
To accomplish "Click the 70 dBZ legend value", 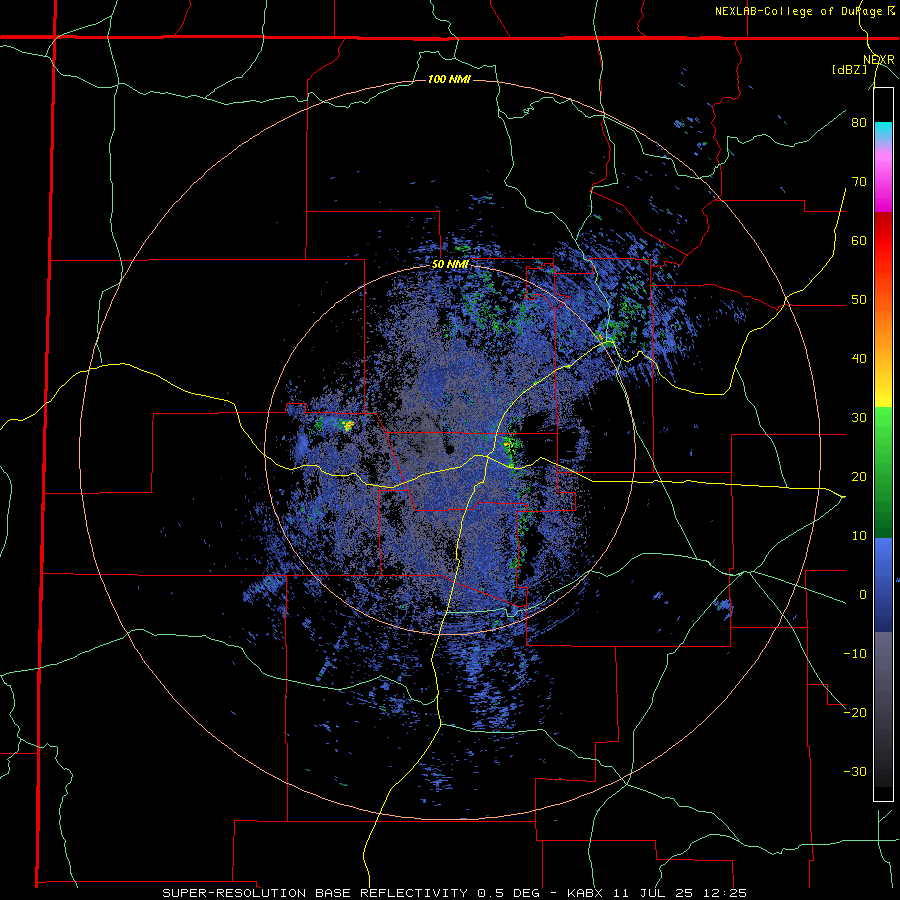I will pyautogui.click(x=859, y=181).
